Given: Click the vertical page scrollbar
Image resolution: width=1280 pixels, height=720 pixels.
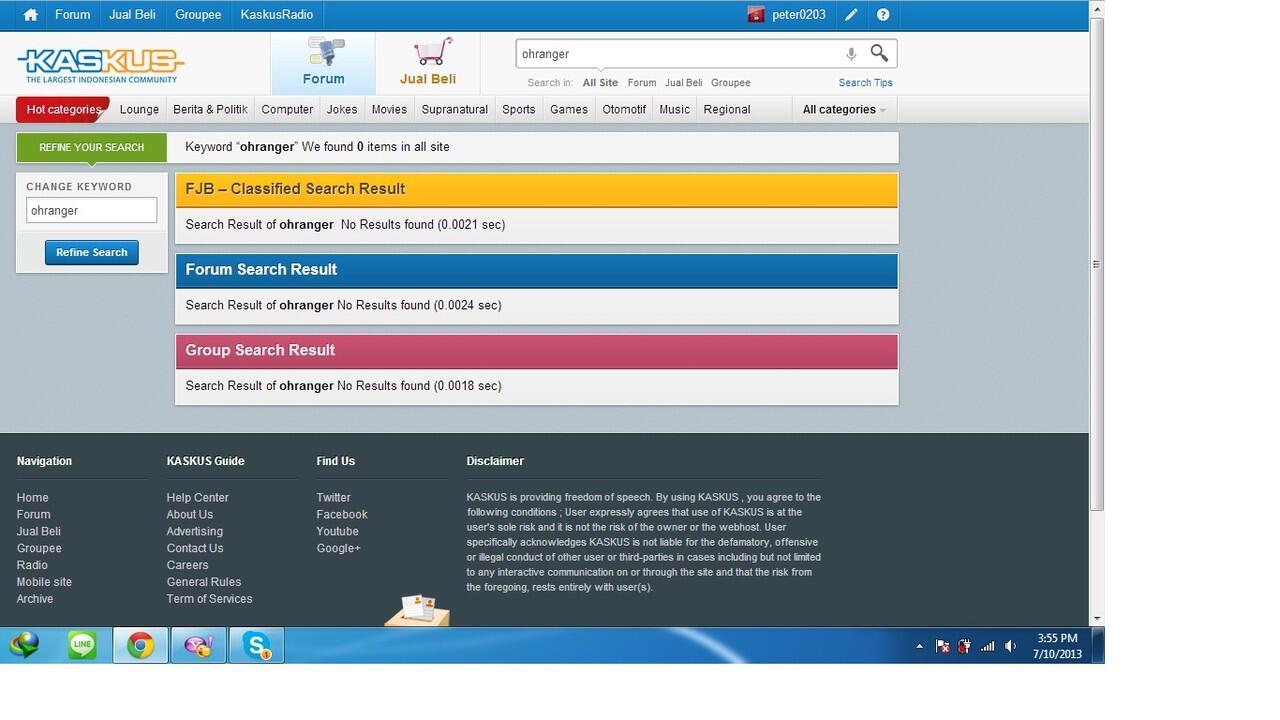Looking at the screenshot, I should click(x=1097, y=264).
